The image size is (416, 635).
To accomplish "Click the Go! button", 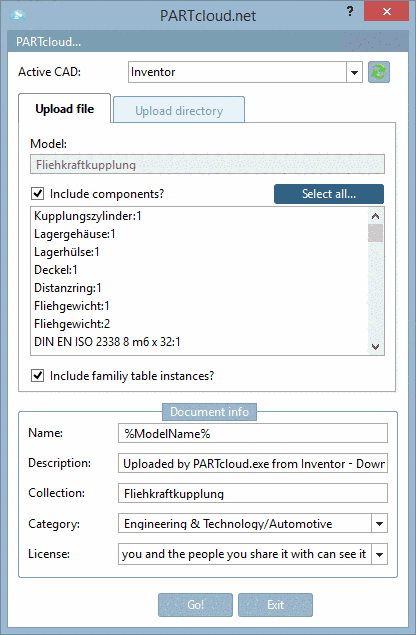I will (x=195, y=605).
